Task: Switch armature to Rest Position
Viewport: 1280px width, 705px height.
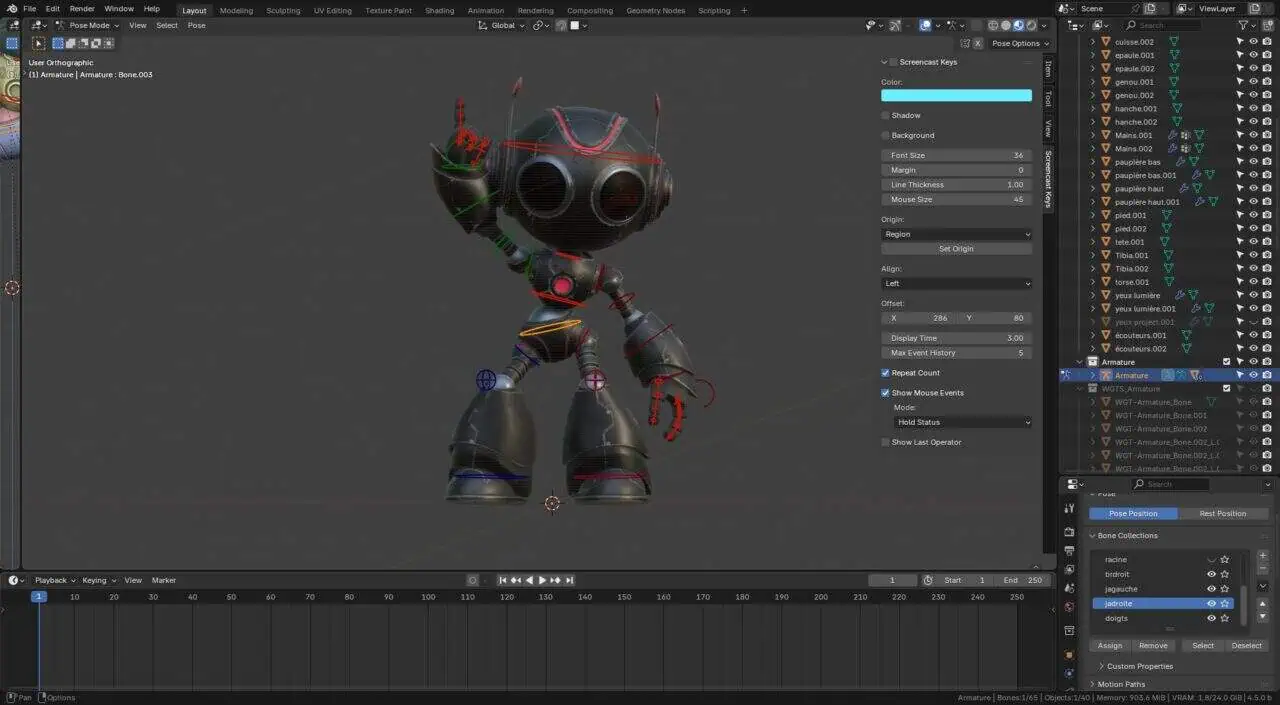Action: 1222,513
